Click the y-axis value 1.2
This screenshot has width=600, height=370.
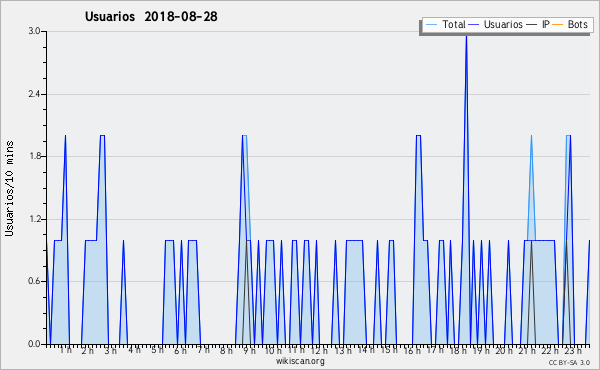(34, 219)
